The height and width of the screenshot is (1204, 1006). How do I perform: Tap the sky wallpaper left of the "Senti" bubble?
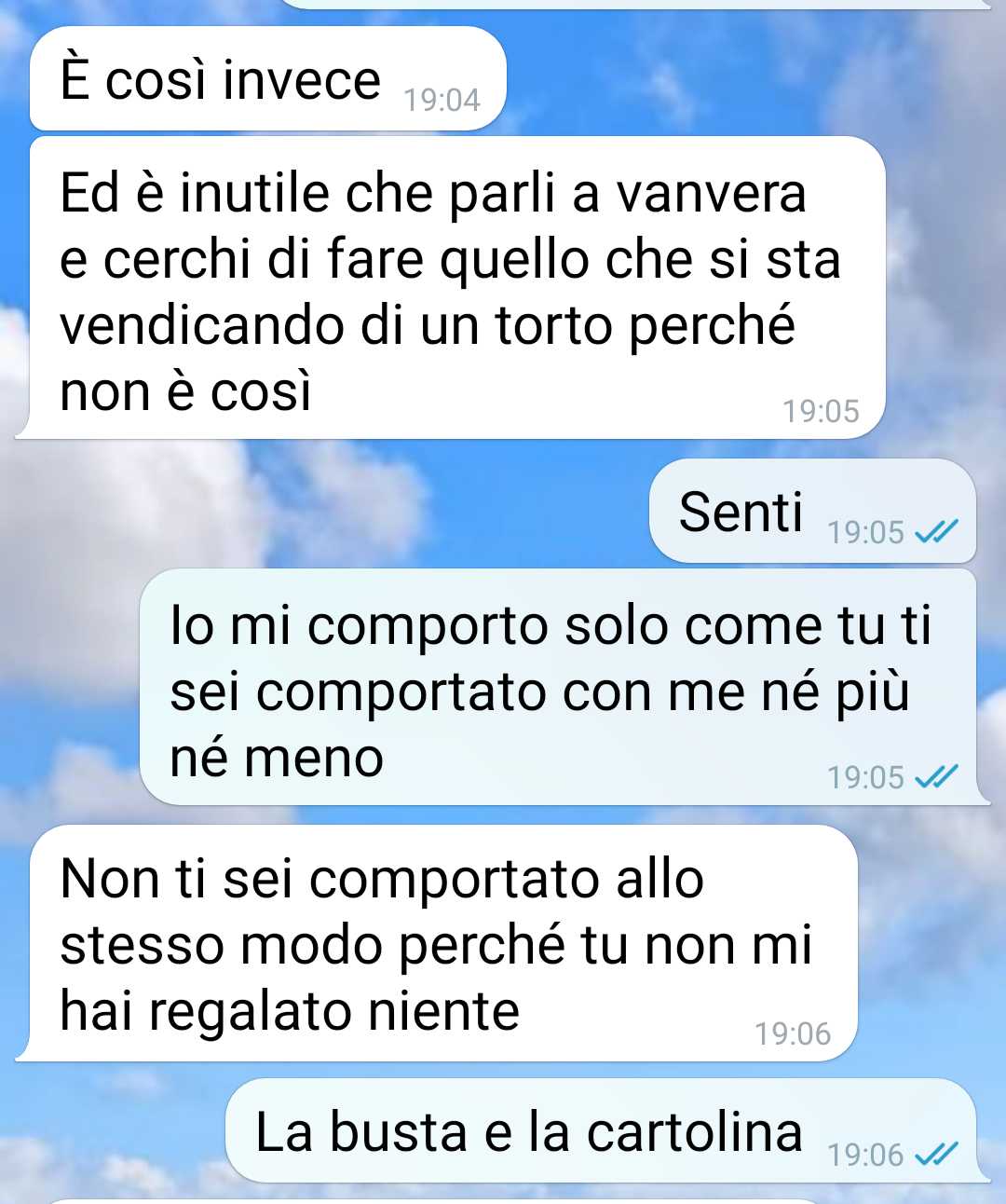(x=326, y=511)
